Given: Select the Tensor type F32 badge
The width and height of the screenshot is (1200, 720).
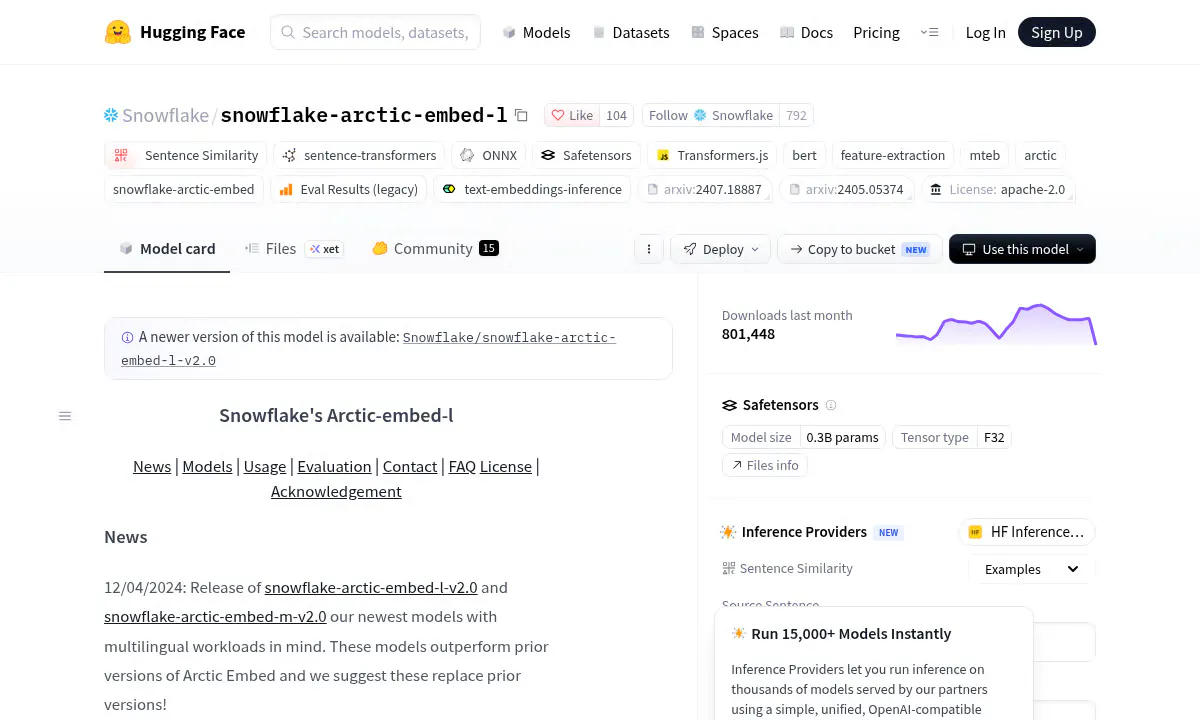Looking at the screenshot, I should (x=951, y=437).
